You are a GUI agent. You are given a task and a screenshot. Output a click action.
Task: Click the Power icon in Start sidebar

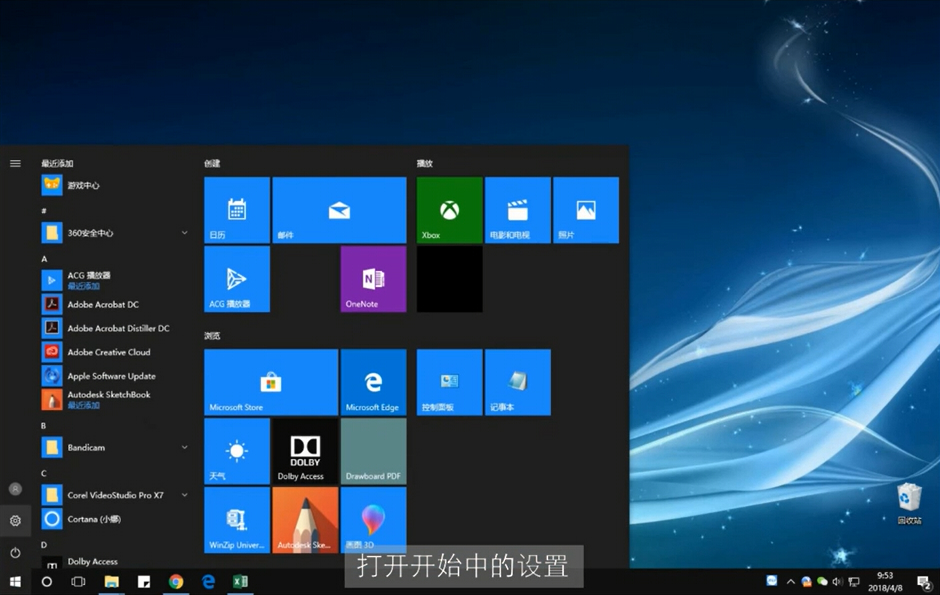point(16,552)
